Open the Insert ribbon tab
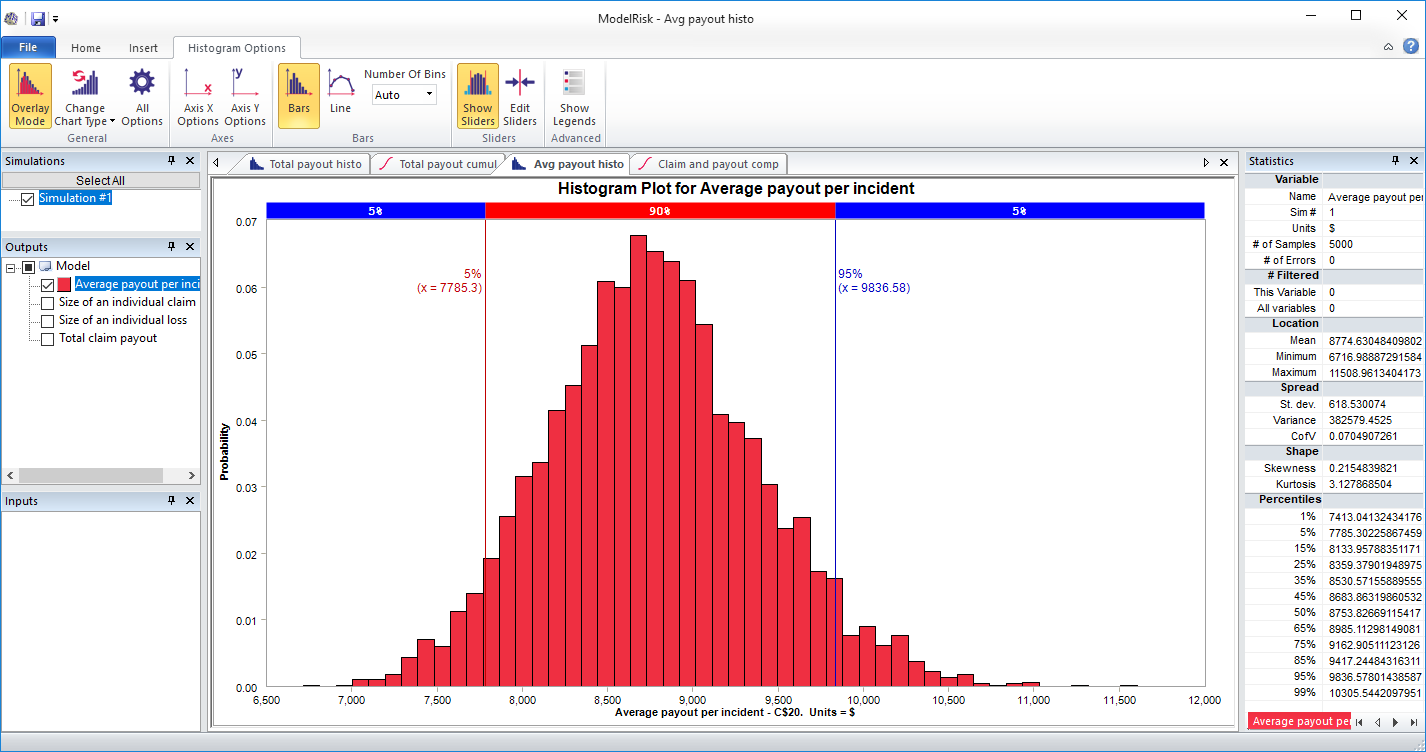The width and height of the screenshot is (1426, 752). tap(143, 47)
